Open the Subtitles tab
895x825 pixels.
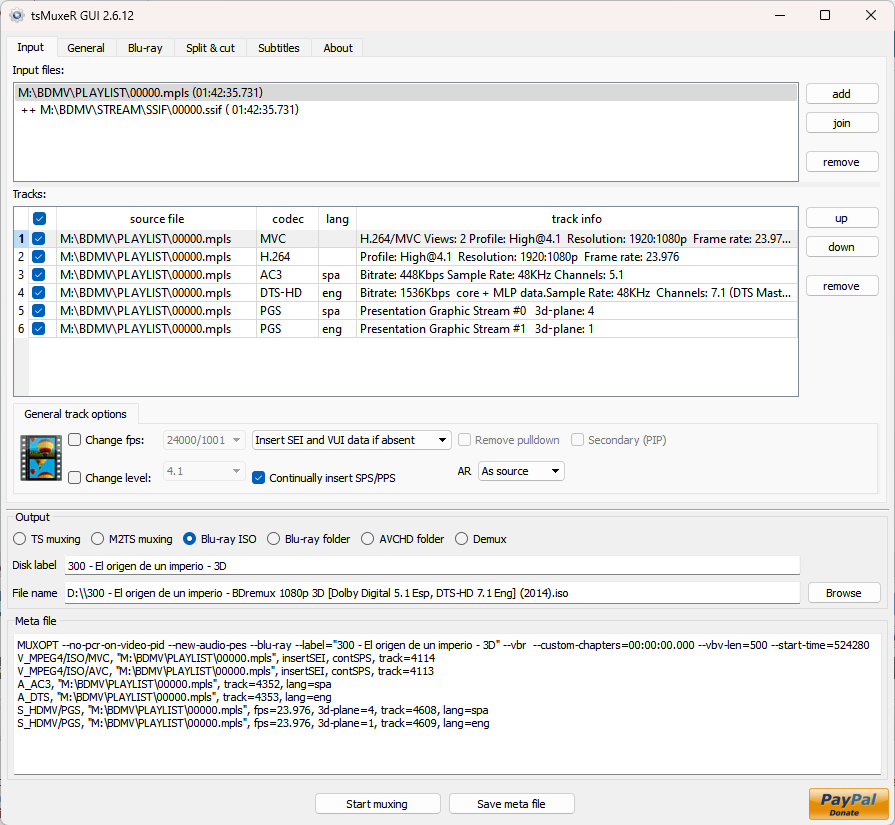(278, 48)
